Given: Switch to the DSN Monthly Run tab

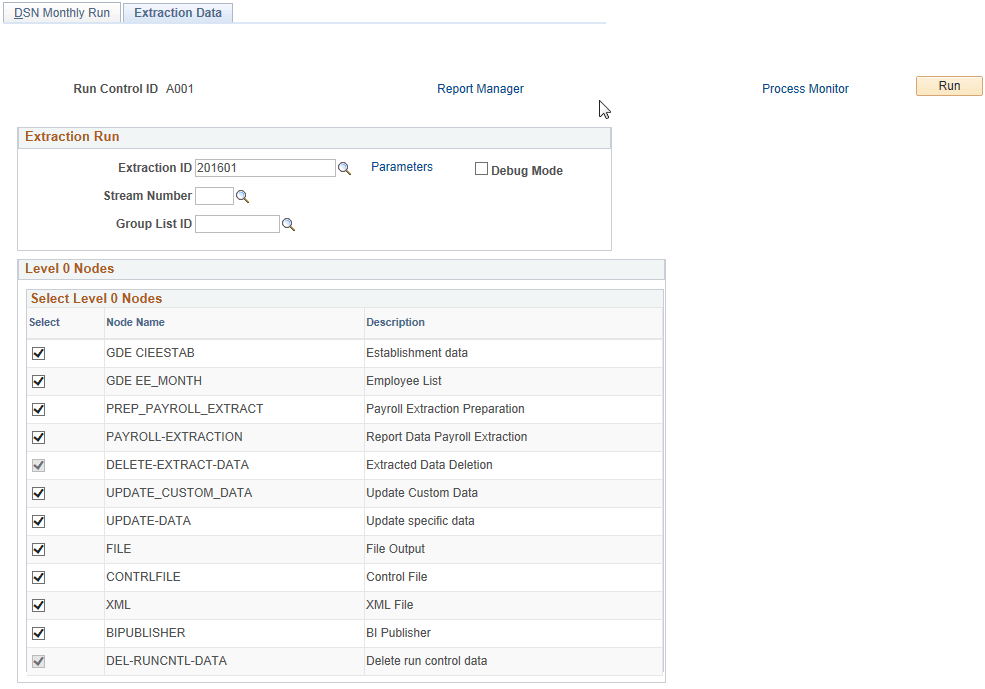Looking at the screenshot, I should pos(61,12).
